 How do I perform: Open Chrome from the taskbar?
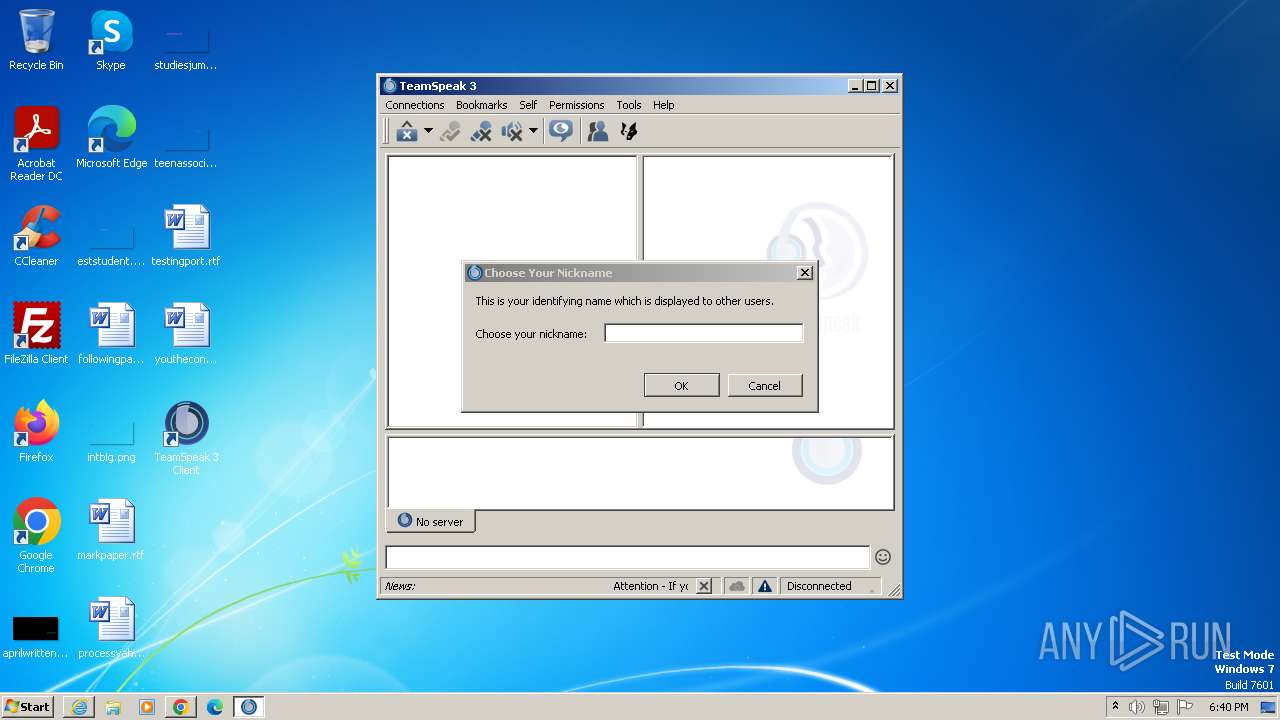181,707
